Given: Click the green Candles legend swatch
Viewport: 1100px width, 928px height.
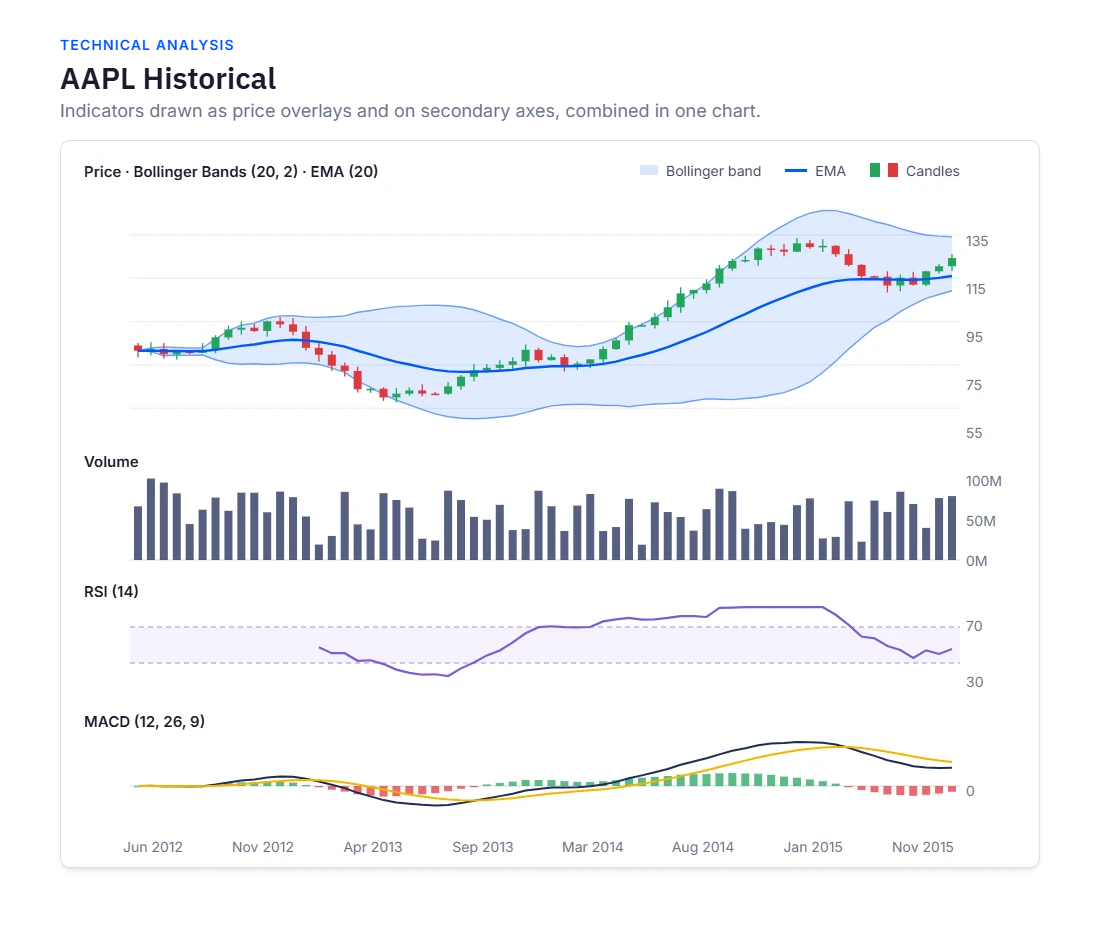Looking at the screenshot, I should 875,170.
